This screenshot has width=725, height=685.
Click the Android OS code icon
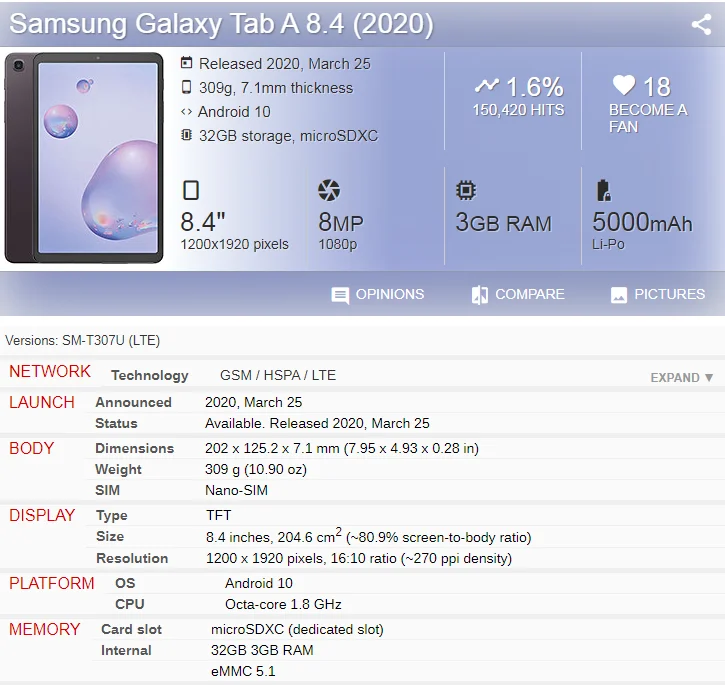coord(186,111)
